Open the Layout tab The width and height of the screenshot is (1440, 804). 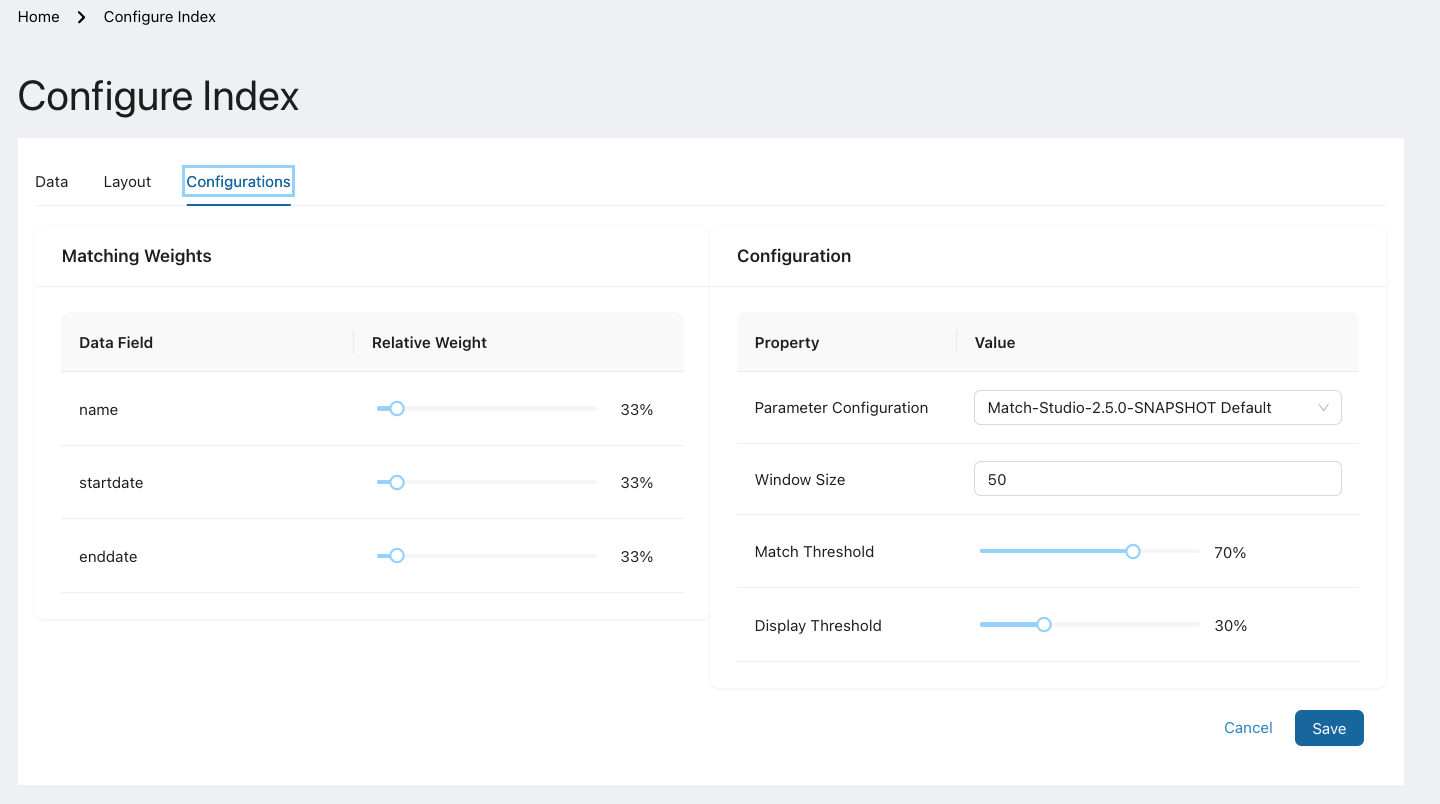127,182
